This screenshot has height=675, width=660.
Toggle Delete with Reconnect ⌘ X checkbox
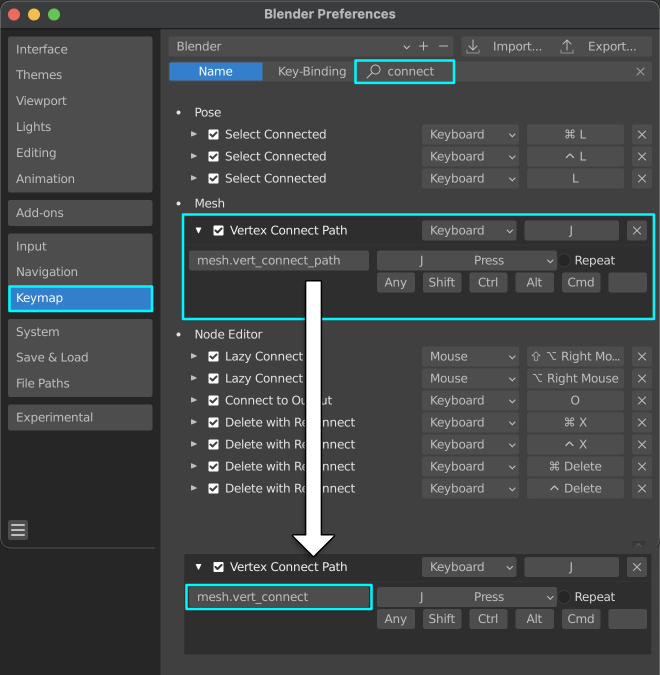coord(214,423)
